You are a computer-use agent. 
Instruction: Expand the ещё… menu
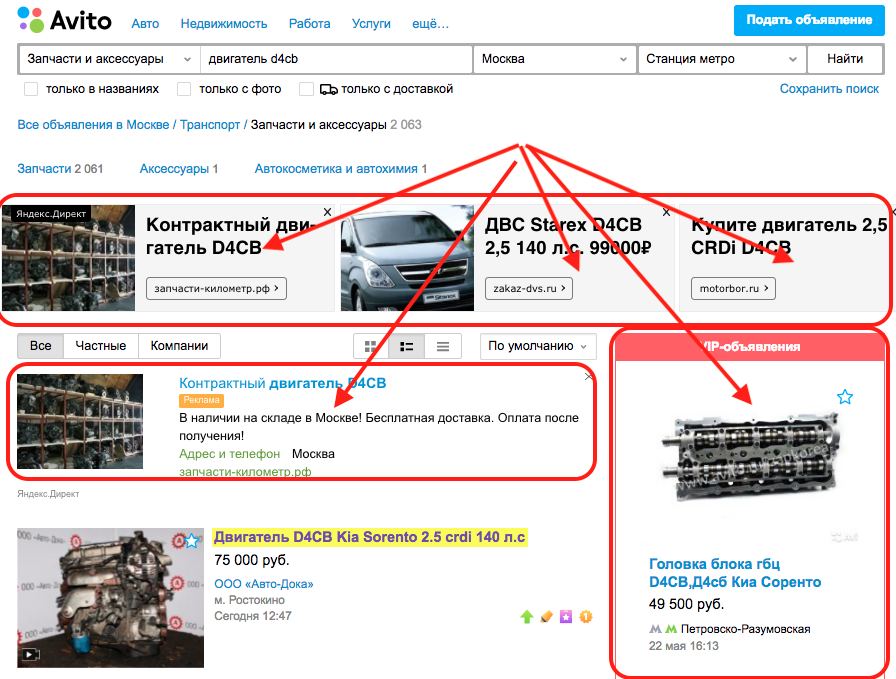coord(430,24)
